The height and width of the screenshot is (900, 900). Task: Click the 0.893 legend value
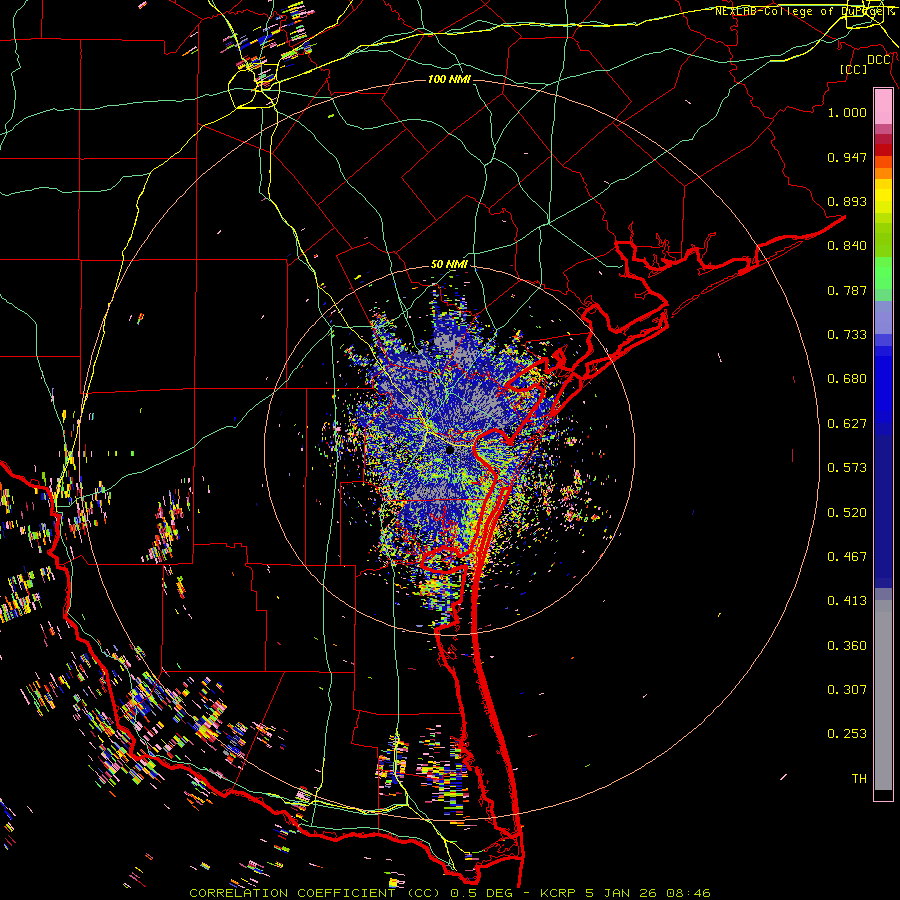pyautogui.click(x=847, y=201)
